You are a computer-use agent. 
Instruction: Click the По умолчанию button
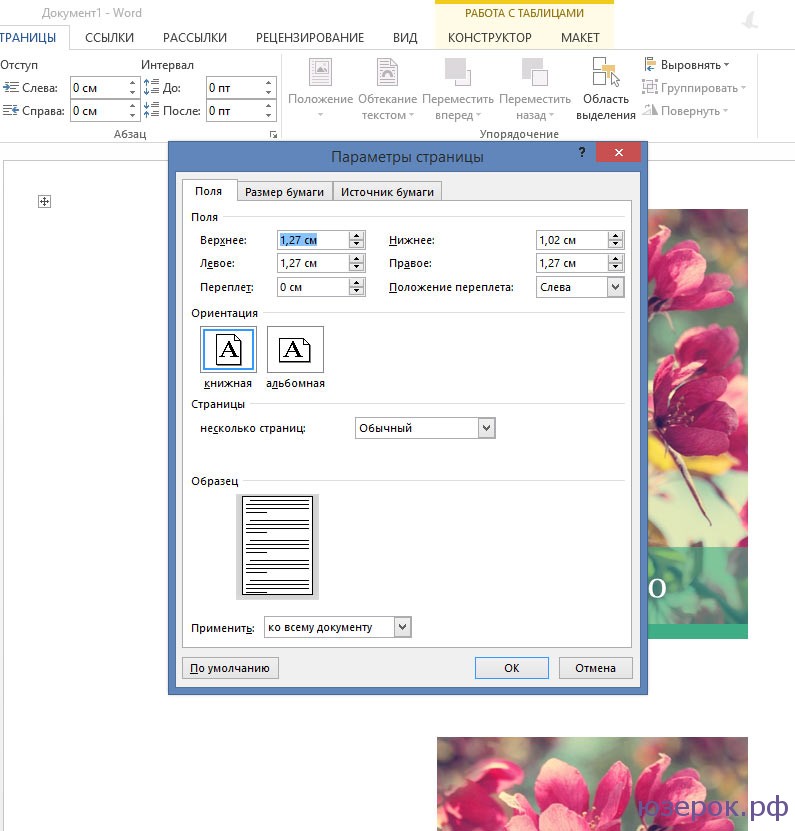(230, 668)
